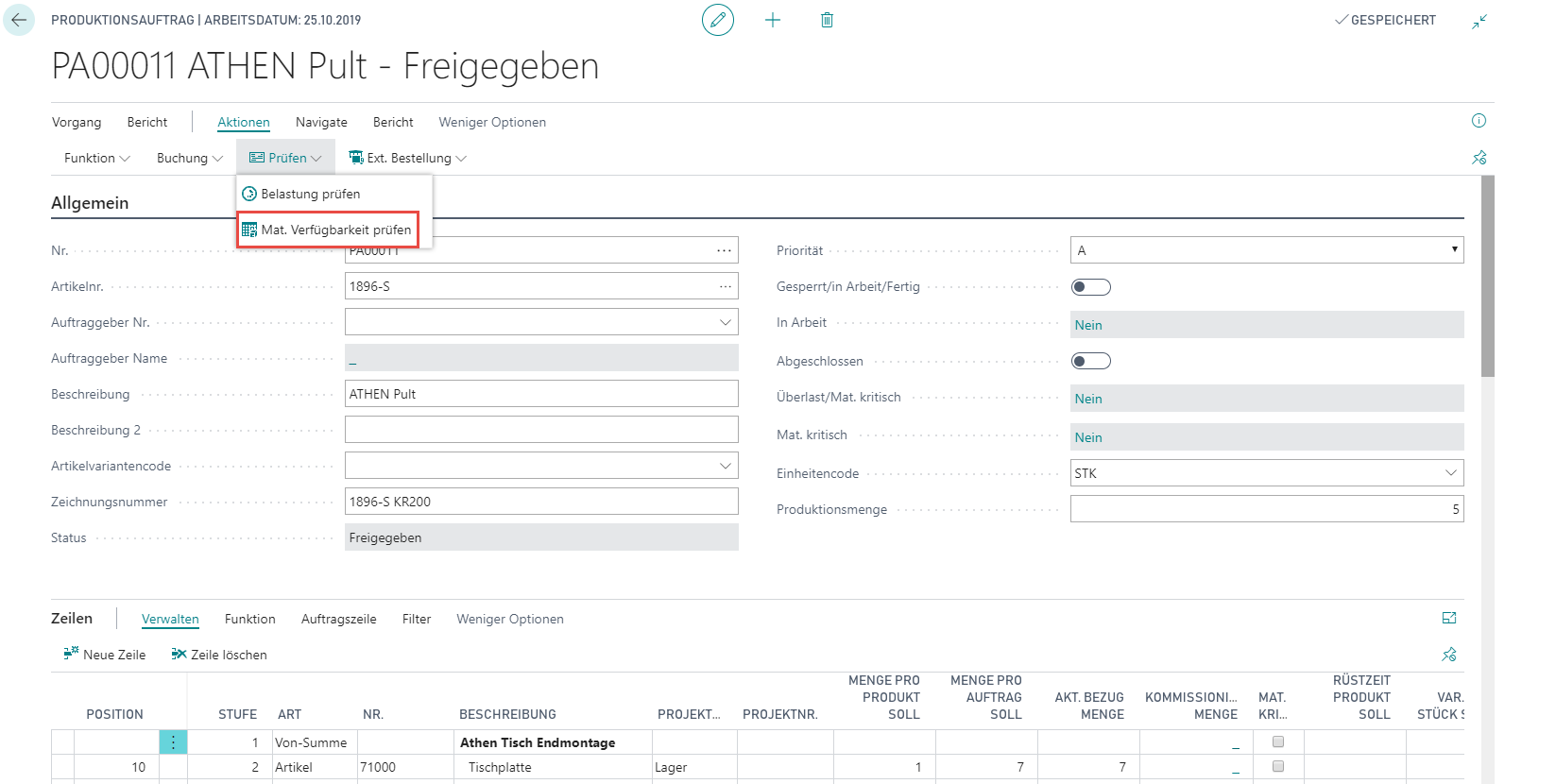This screenshot has height=784, width=1556.
Task: Open the Vorgang menu
Action: [x=77, y=122]
